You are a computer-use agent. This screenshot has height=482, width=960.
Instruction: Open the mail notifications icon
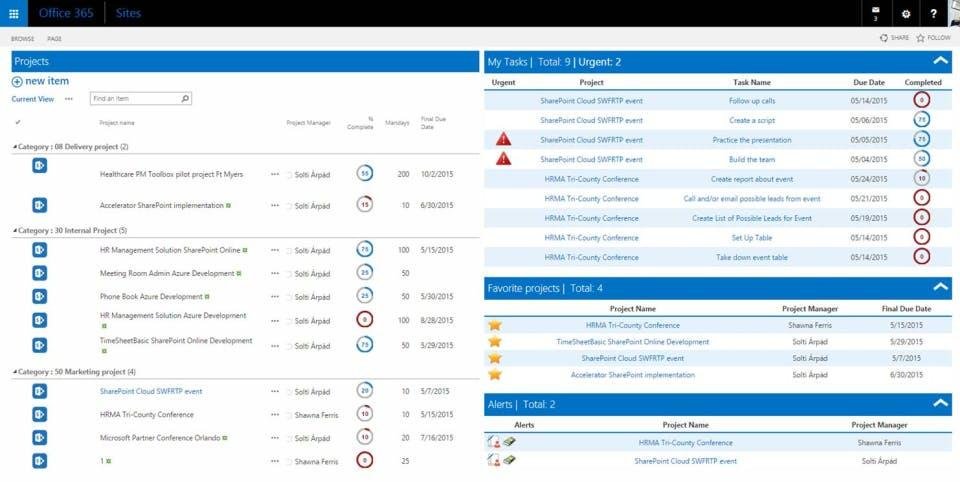point(875,11)
